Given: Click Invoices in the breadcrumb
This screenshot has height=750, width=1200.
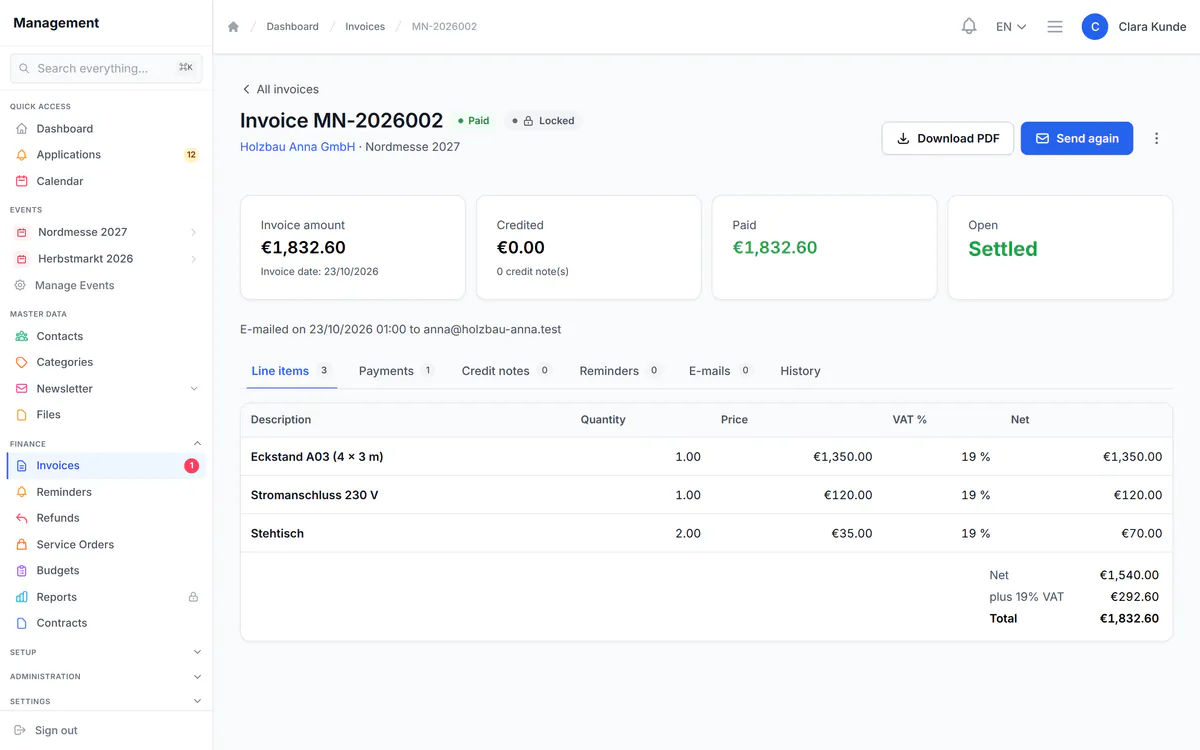Looking at the screenshot, I should pos(365,27).
